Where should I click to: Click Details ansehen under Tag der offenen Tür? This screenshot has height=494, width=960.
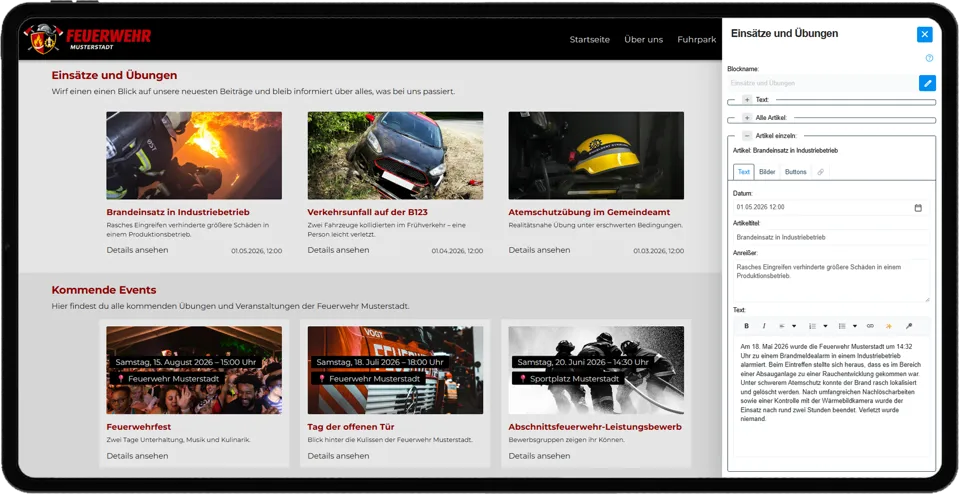(338, 456)
